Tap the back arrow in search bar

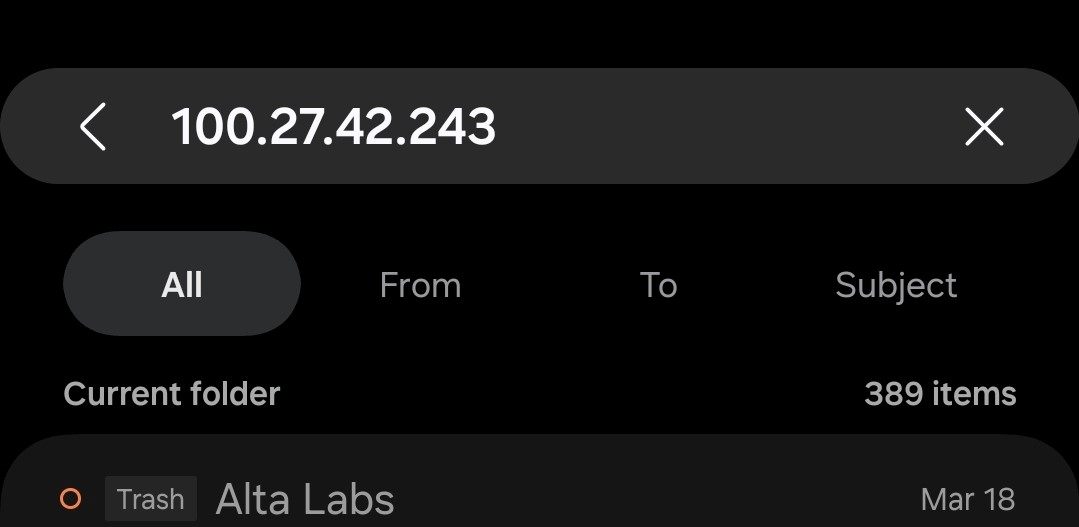[x=93, y=127]
